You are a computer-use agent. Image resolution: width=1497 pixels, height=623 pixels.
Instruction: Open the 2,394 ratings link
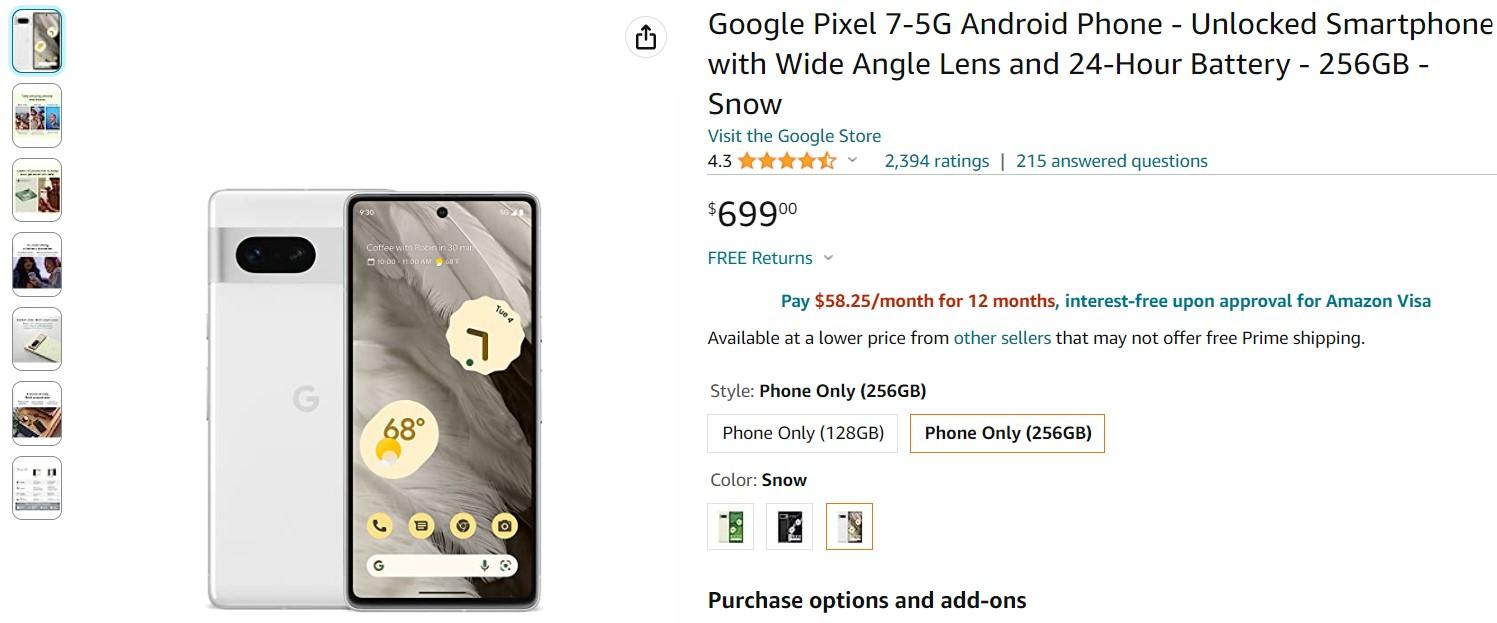pyautogui.click(x=936, y=161)
